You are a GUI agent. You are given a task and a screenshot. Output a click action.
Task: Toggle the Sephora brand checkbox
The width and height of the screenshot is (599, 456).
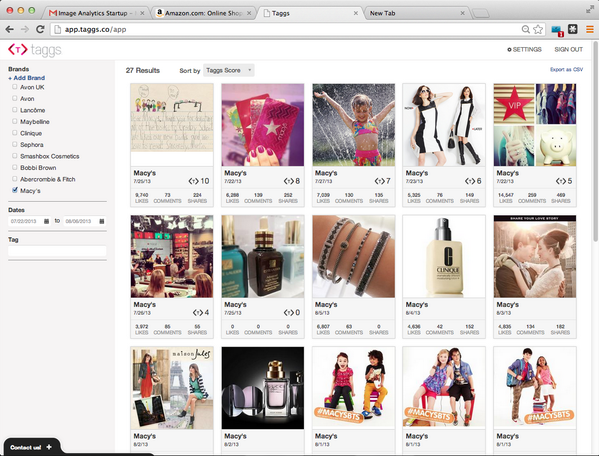tap(15, 144)
